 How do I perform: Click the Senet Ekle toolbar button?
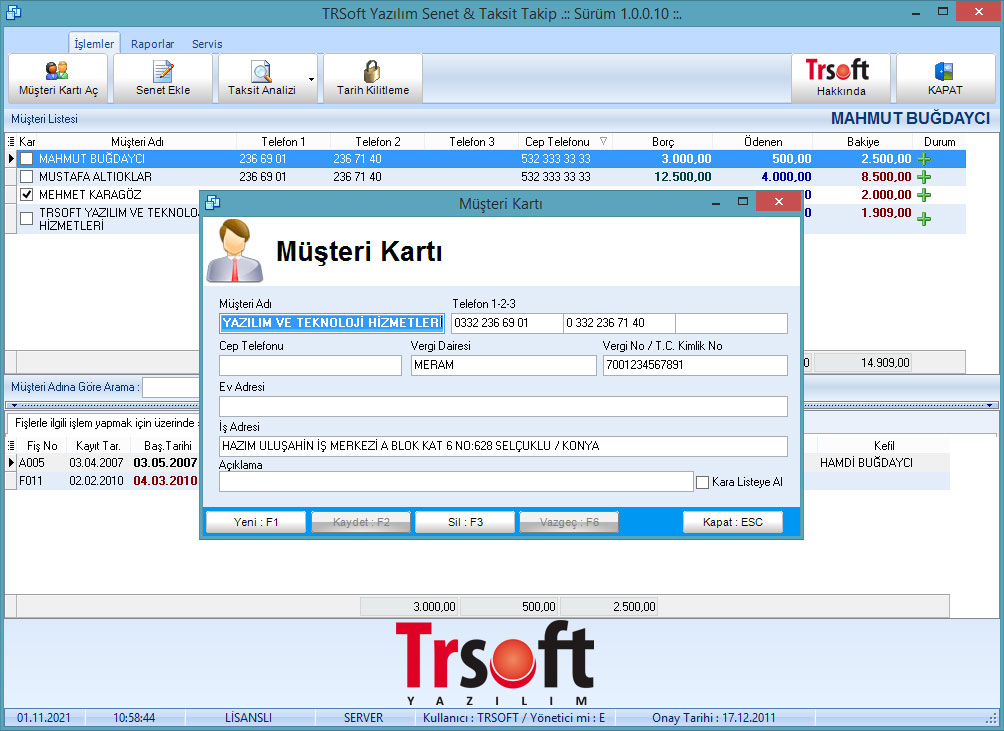(163, 78)
